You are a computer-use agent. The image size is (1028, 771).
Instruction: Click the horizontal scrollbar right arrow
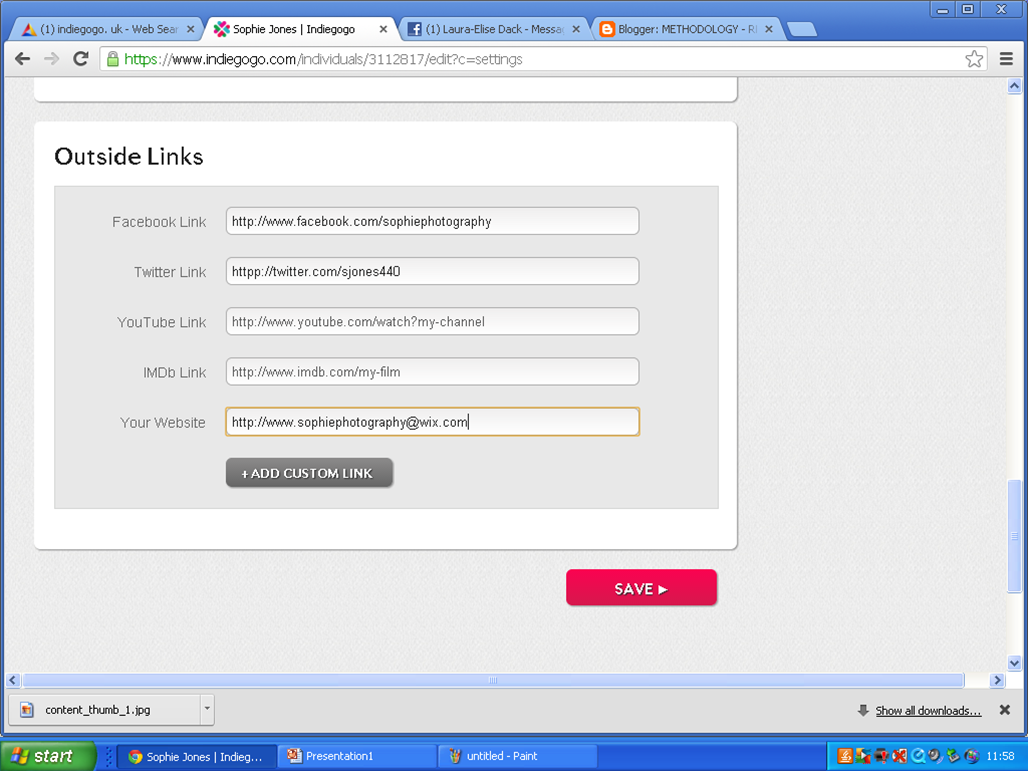tap(997, 680)
